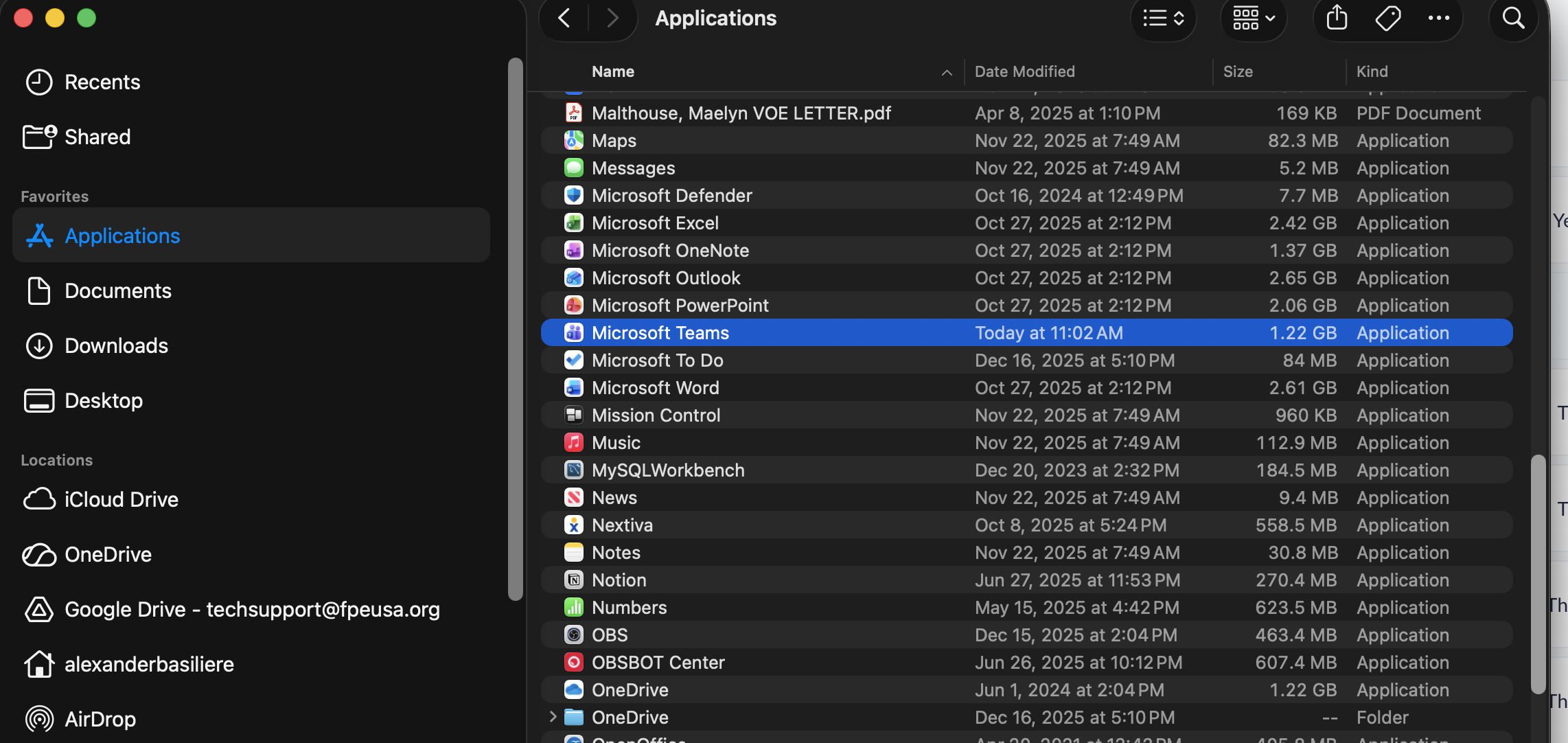Open the group-by grid dropdown
The height and width of the screenshot is (743, 1568).
tap(1253, 18)
